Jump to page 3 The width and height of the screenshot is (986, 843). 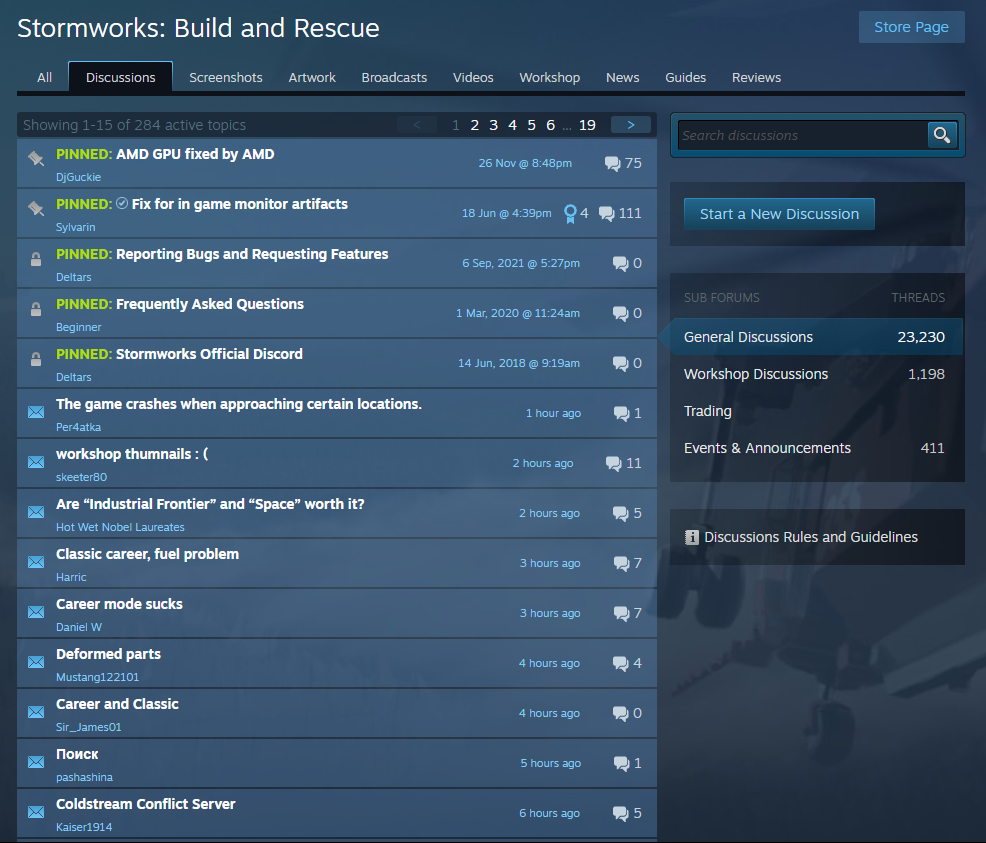click(494, 125)
